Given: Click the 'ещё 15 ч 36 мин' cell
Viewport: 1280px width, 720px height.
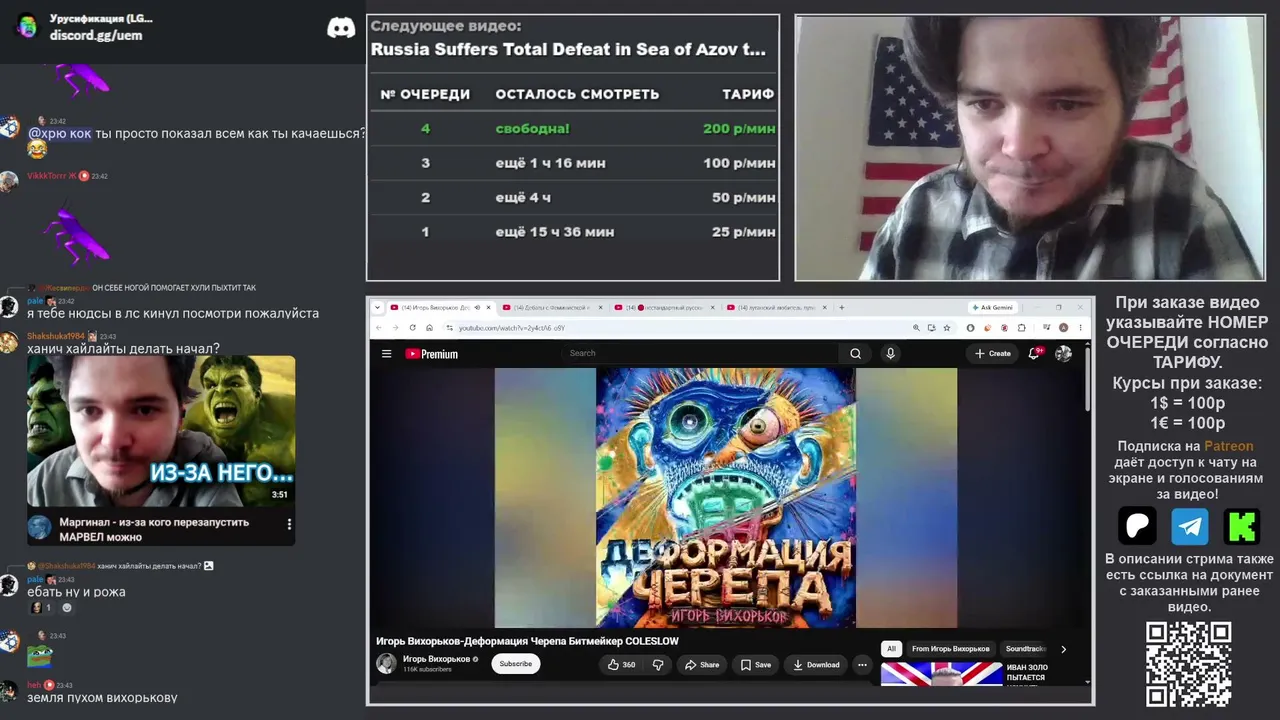Looking at the screenshot, I should pyautogui.click(x=555, y=232).
